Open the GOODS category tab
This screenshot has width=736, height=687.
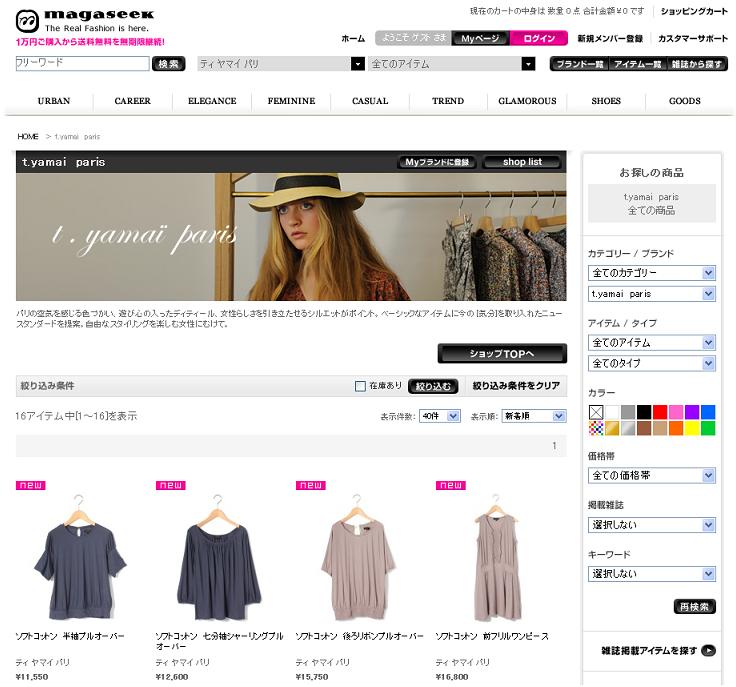685,101
